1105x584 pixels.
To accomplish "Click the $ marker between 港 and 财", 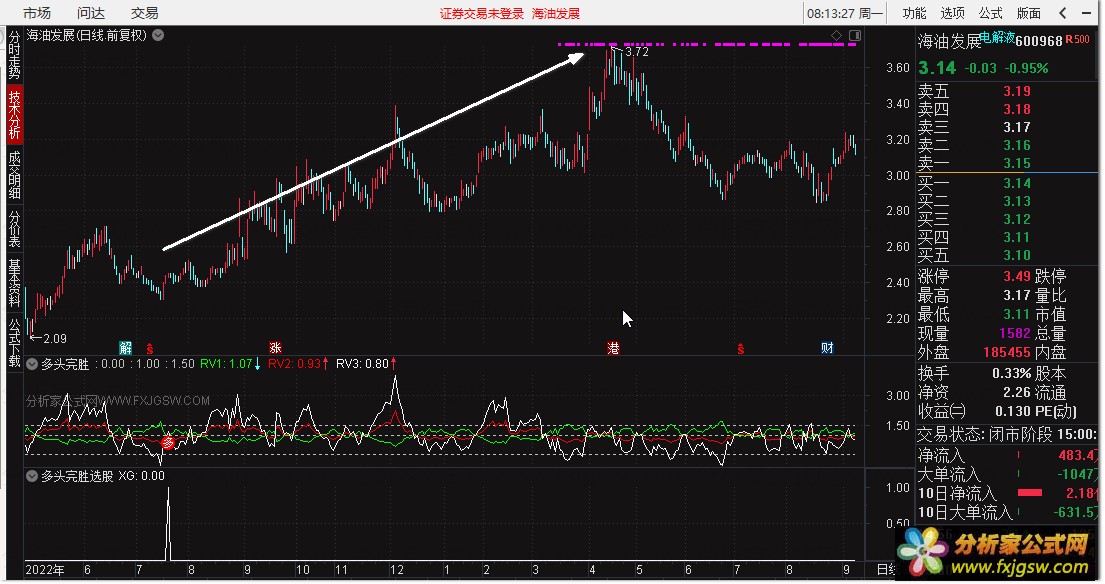I will (x=740, y=348).
